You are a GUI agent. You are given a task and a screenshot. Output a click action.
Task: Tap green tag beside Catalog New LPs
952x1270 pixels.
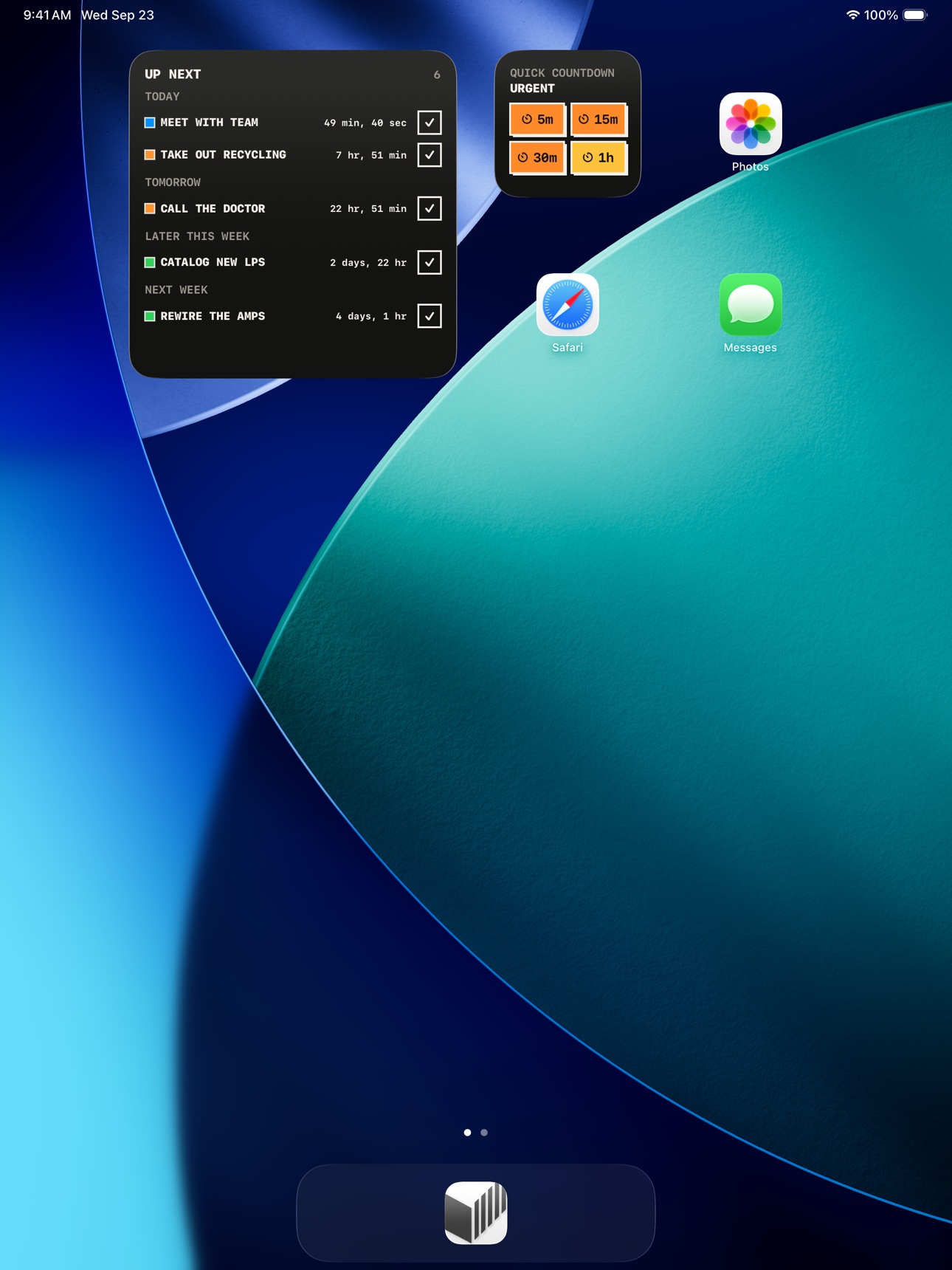pos(150,262)
